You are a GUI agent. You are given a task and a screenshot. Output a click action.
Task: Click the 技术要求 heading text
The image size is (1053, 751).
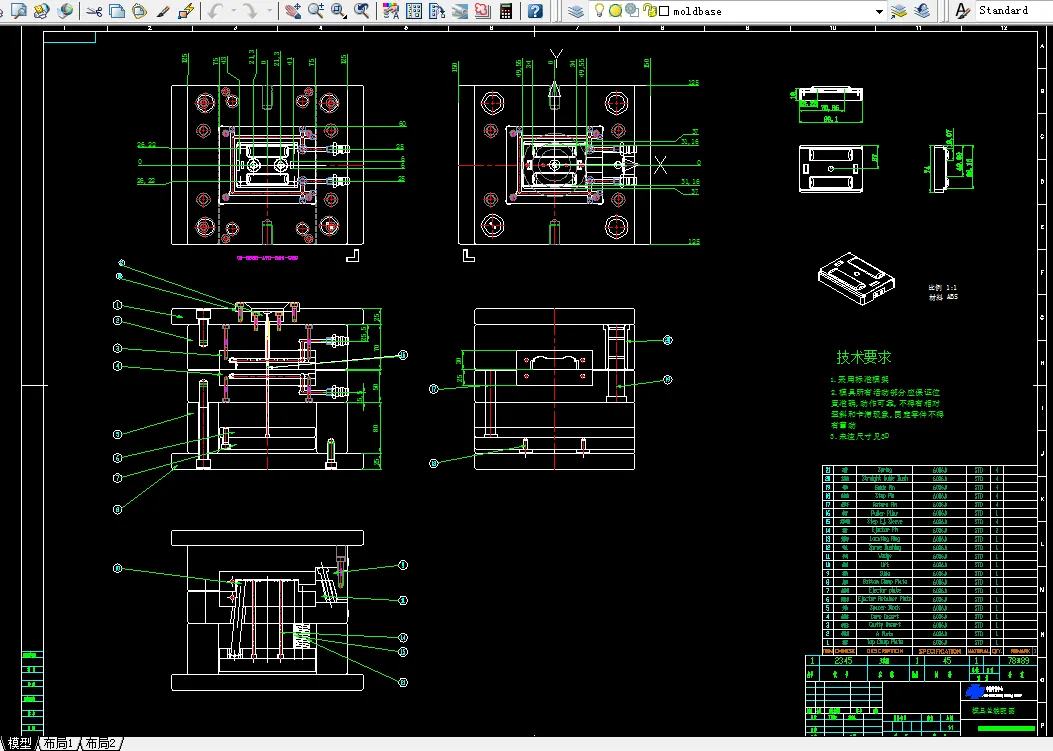coord(864,357)
